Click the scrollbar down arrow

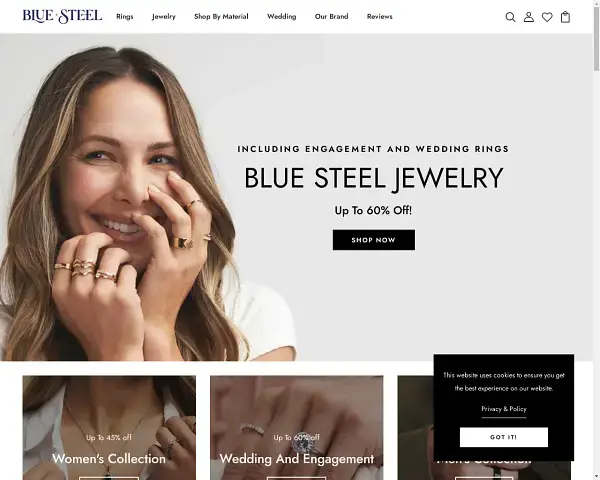click(596, 477)
